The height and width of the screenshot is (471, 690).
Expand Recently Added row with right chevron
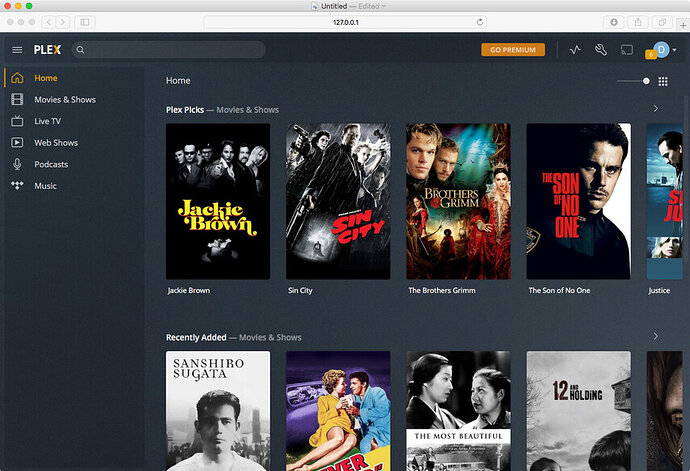pyautogui.click(x=656, y=336)
